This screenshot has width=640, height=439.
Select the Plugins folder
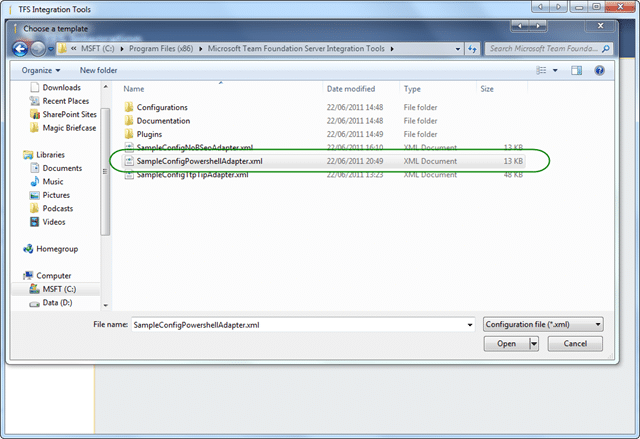(x=149, y=134)
